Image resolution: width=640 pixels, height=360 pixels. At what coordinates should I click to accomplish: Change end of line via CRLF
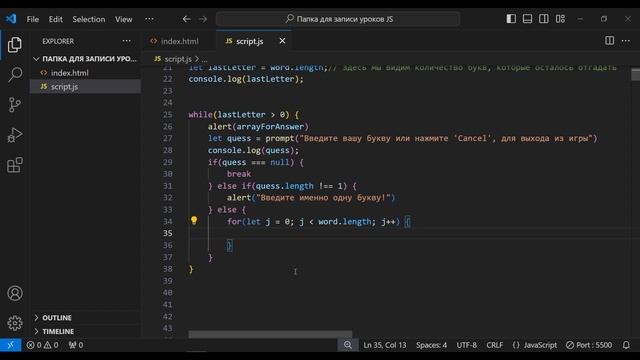[x=495, y=345]
